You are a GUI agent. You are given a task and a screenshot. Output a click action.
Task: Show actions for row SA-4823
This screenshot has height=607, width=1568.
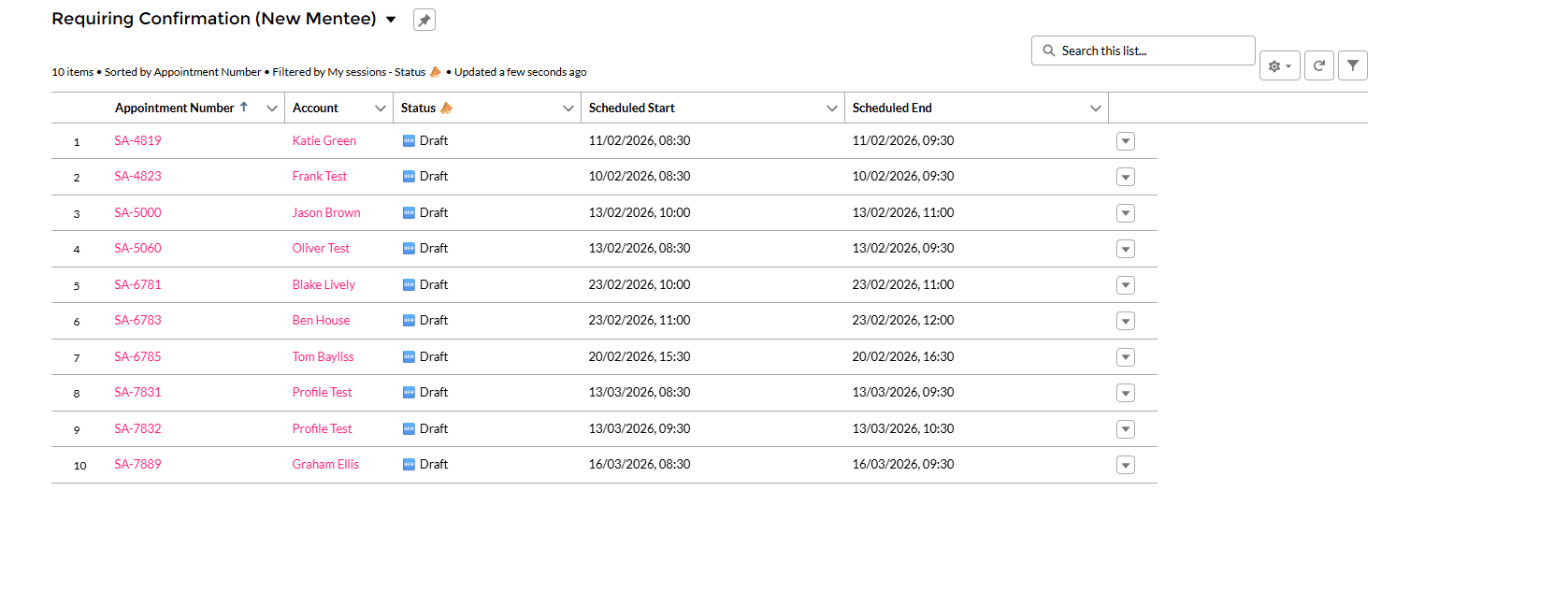(1126, 177)
